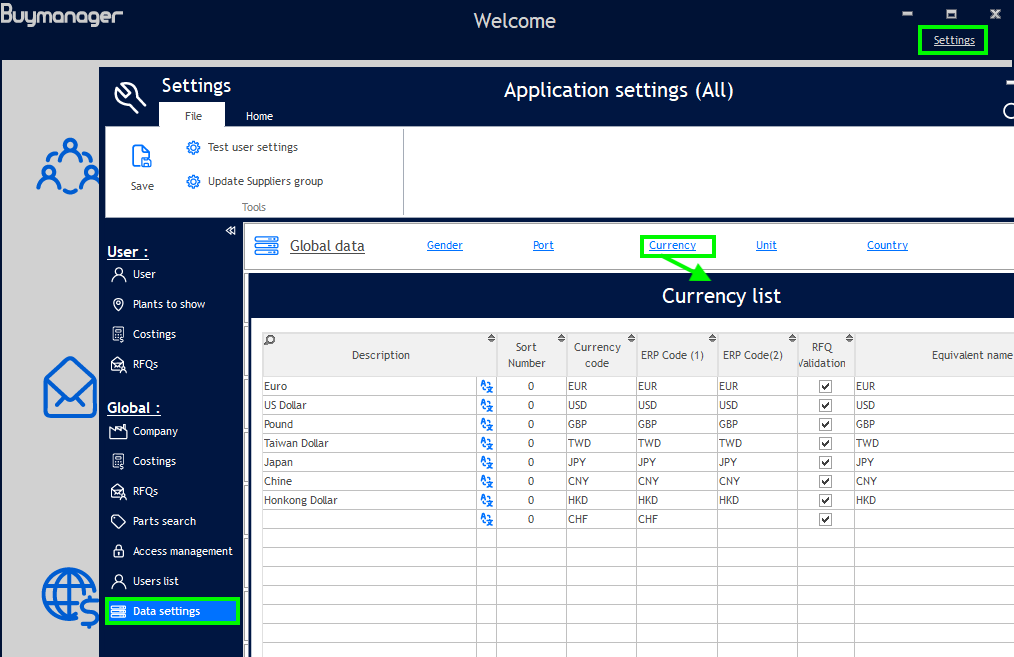Click the Update Suppliers group gear icon
Image resolution: width=1014 pixels, height=657 pixels.
coord(193,182)
